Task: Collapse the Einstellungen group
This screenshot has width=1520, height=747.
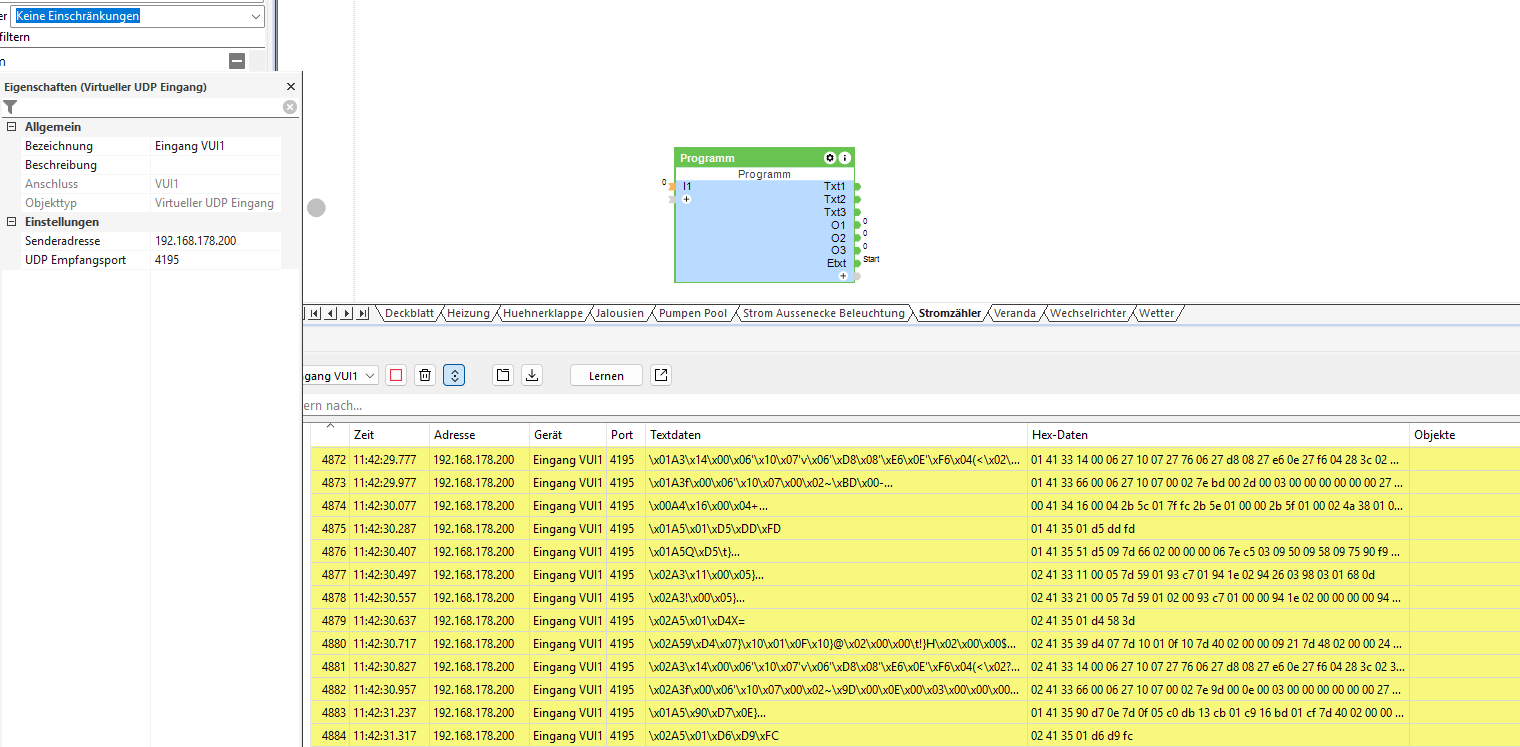Action: (x=11, y=222)
